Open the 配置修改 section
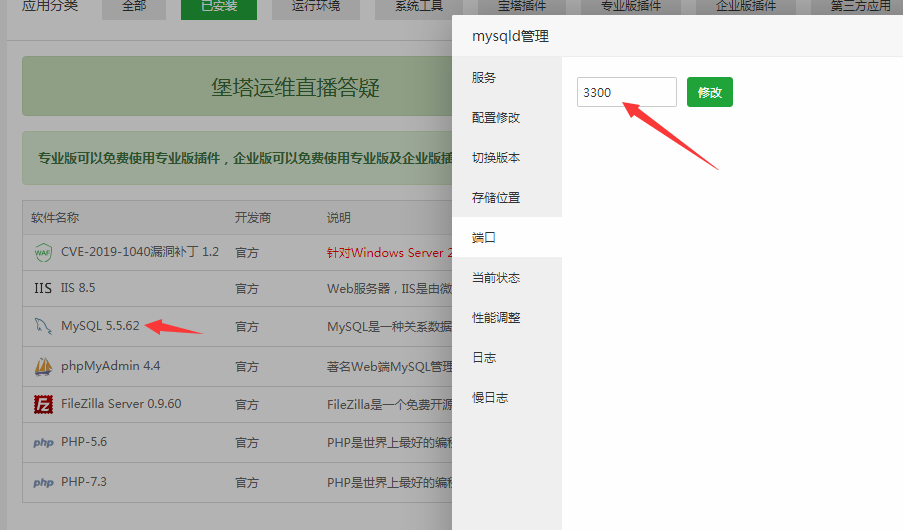The image size is (903, 530). click(x=507, y=118)
